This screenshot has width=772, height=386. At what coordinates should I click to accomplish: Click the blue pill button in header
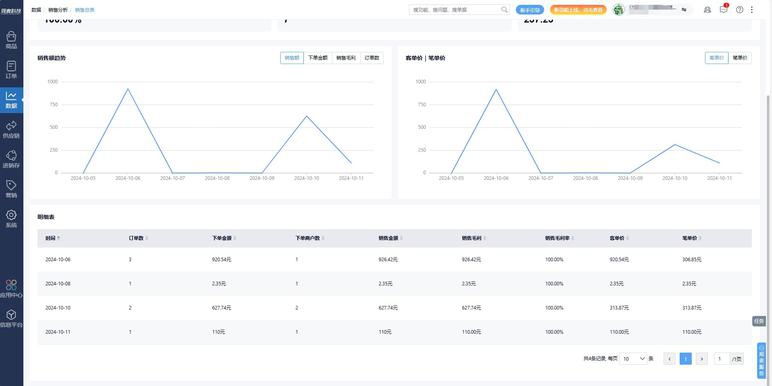click(530, 9)
